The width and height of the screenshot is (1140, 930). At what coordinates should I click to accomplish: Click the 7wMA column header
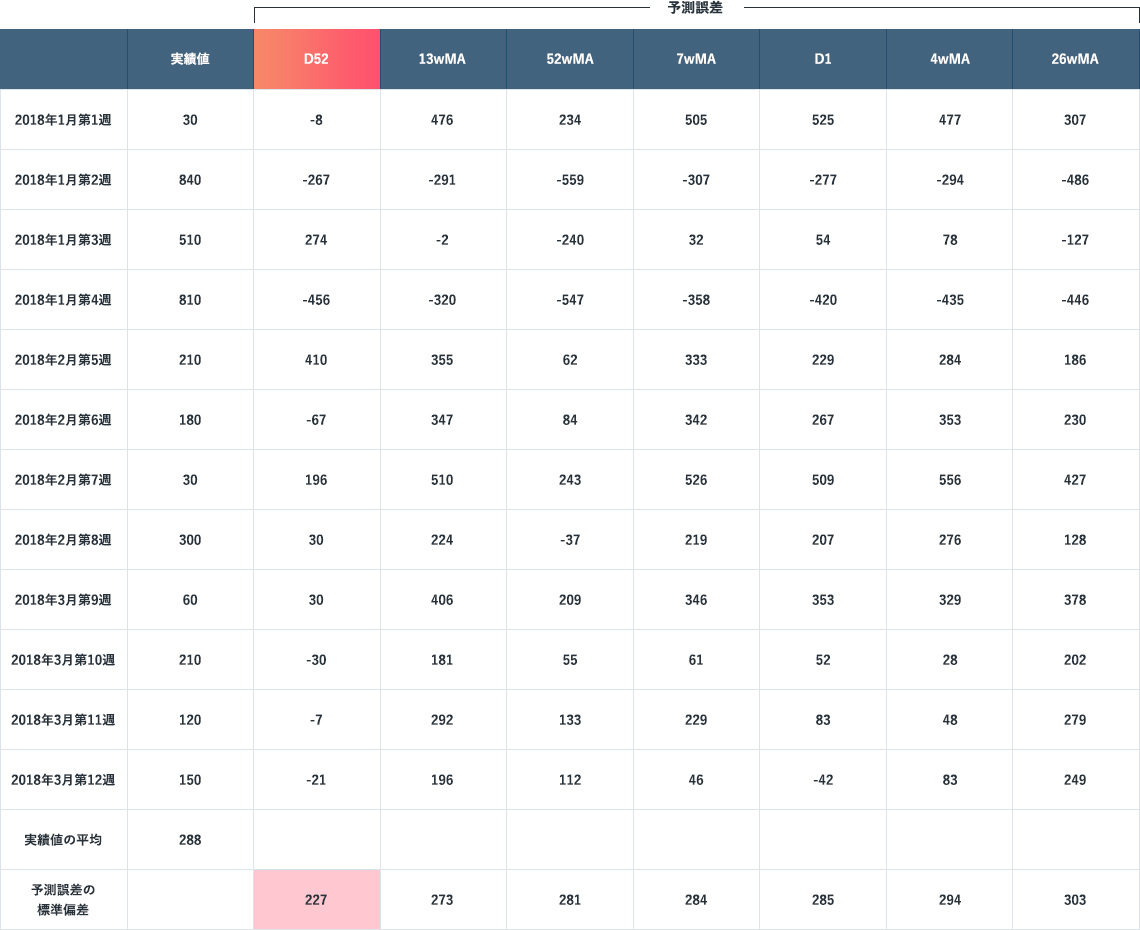click(x=696, y=59)
